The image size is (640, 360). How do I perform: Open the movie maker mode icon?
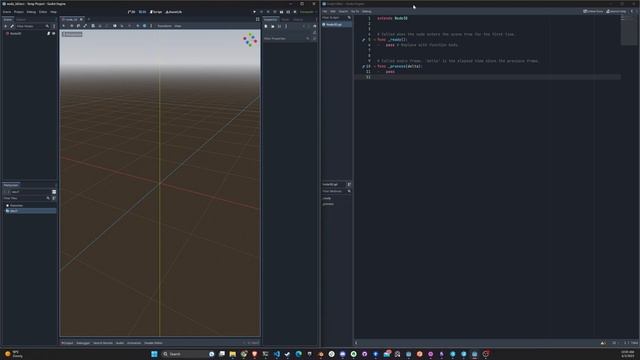click(295, 12)
